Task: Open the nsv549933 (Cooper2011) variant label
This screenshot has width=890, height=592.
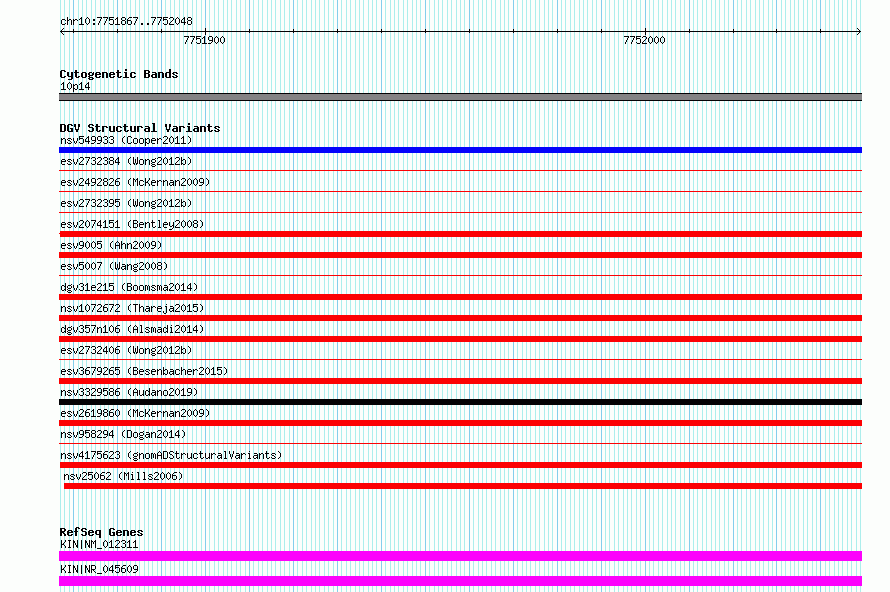Action: tap(126, 140)
